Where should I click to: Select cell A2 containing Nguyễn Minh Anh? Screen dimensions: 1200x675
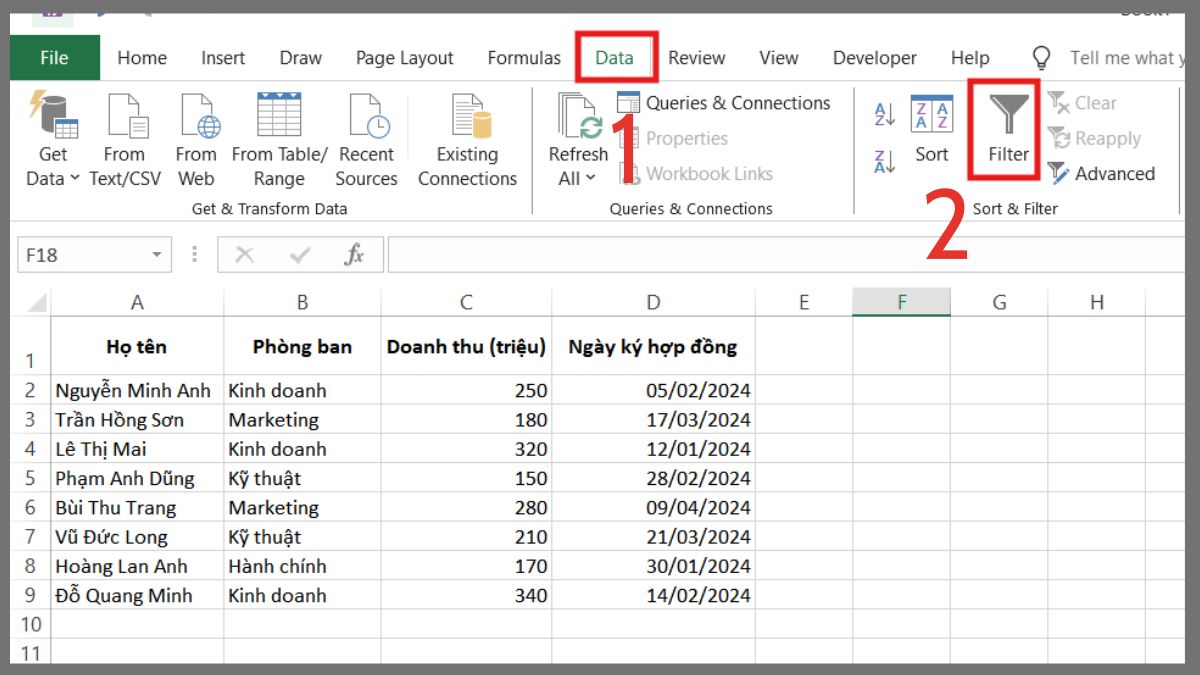135,390
